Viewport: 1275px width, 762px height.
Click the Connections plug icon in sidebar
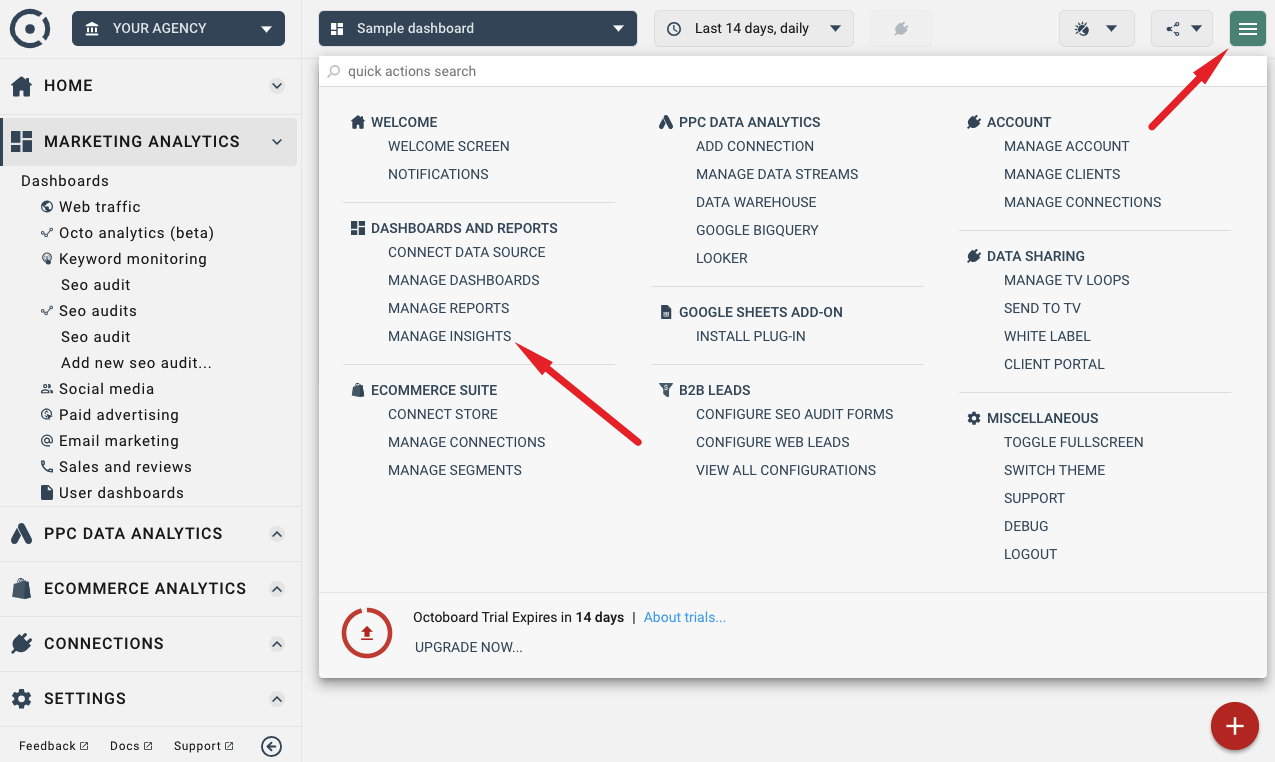click(21, 644)
